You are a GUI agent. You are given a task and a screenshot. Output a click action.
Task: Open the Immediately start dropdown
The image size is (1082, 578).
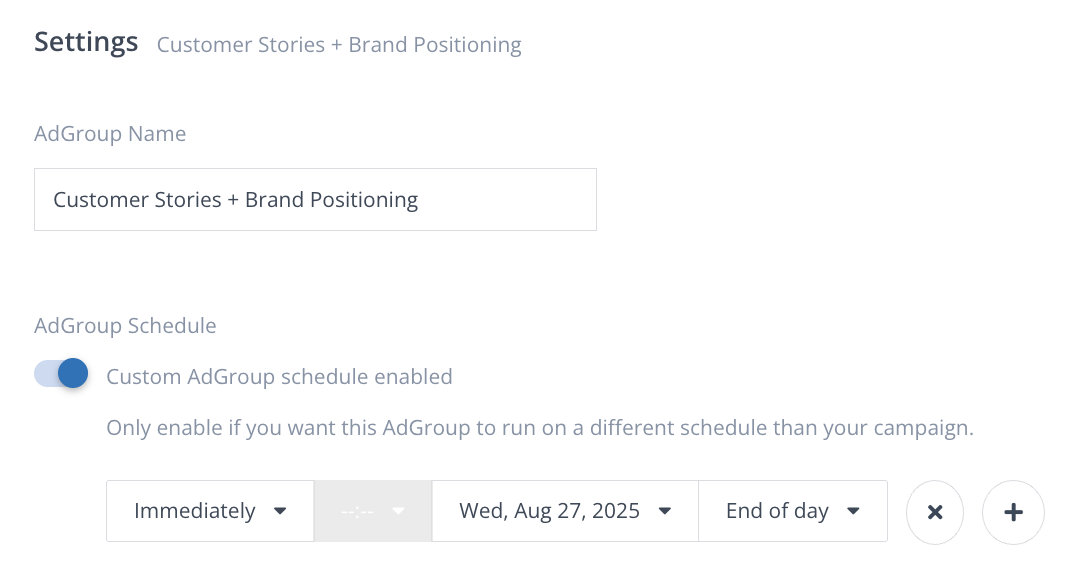(x=210, y=511)
